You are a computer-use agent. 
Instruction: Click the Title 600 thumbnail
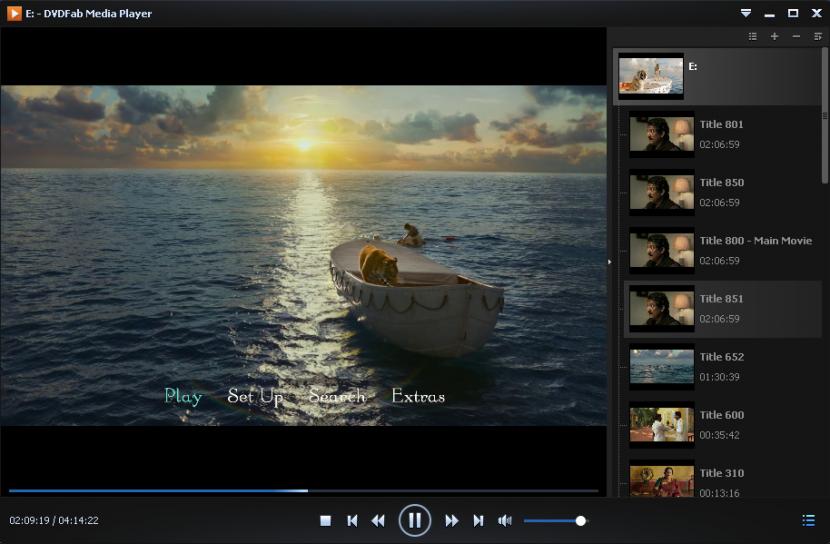(662, 425)
